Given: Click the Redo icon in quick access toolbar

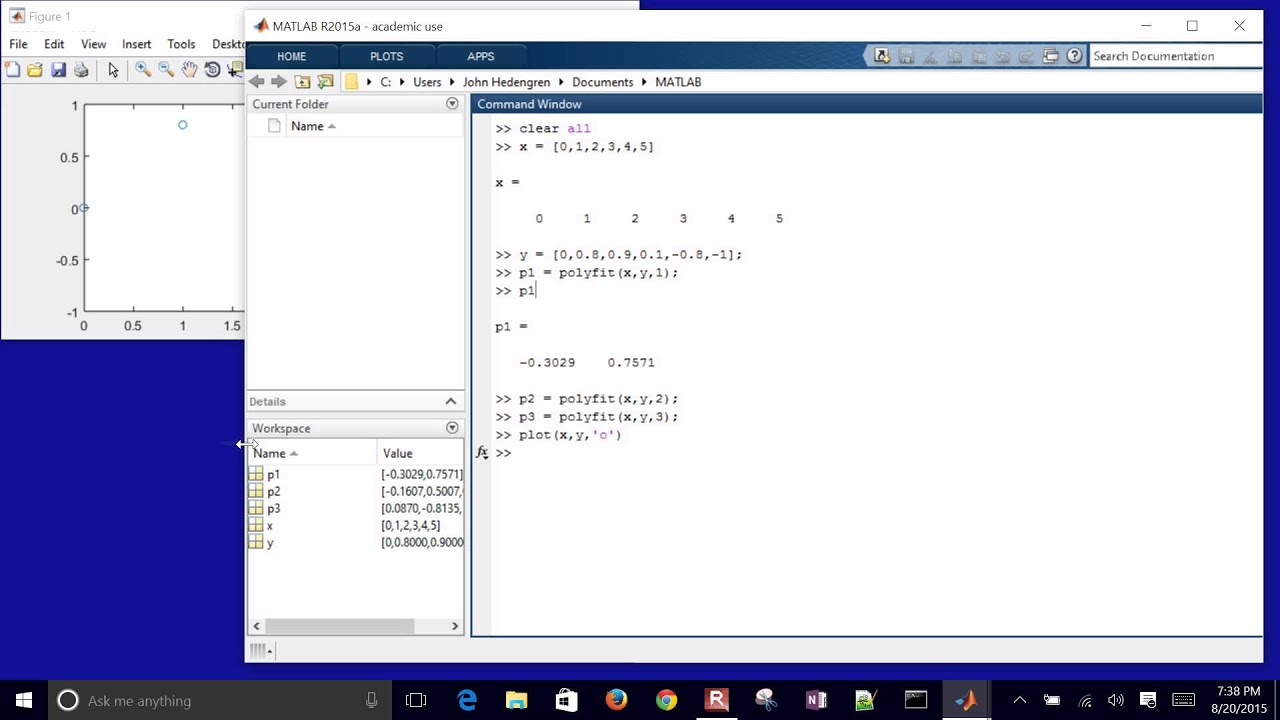Looking at the screenshot, I should [x=1026, y=56].
